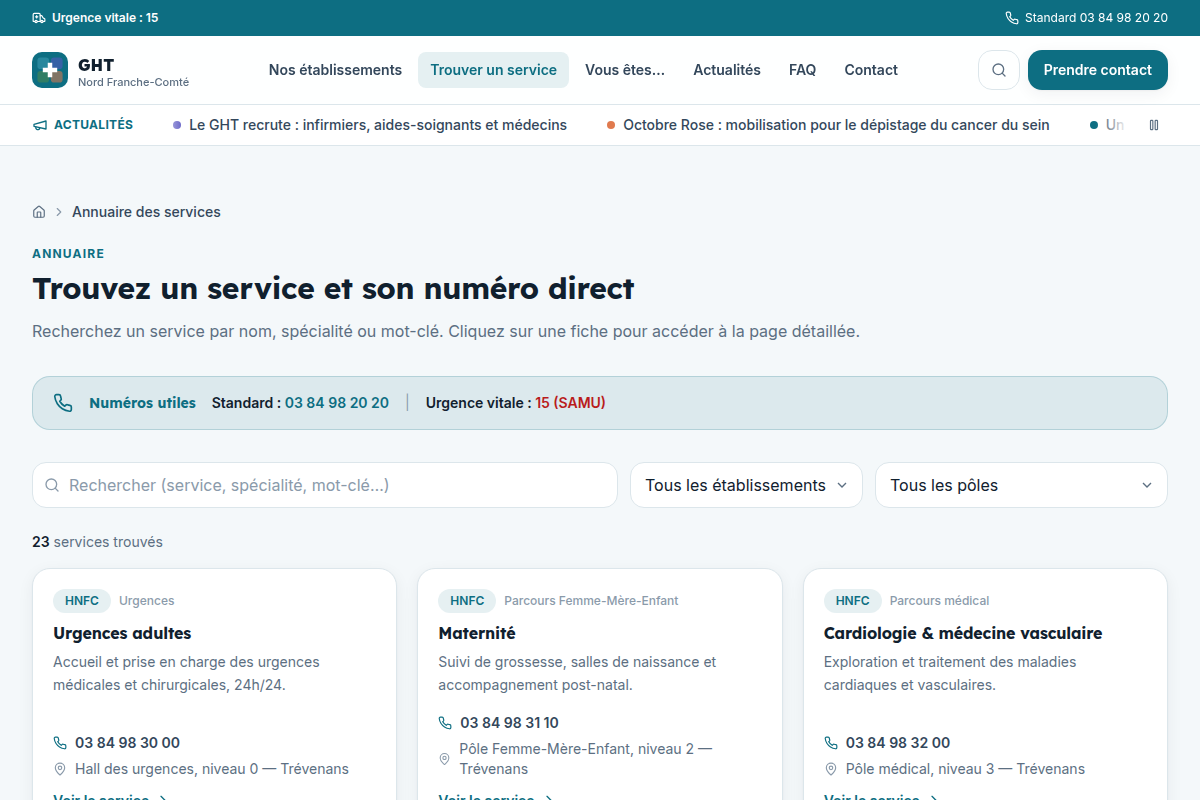Click the 15 (SAMU) emergency number
Screen dimensions: 1200x800
570,403
